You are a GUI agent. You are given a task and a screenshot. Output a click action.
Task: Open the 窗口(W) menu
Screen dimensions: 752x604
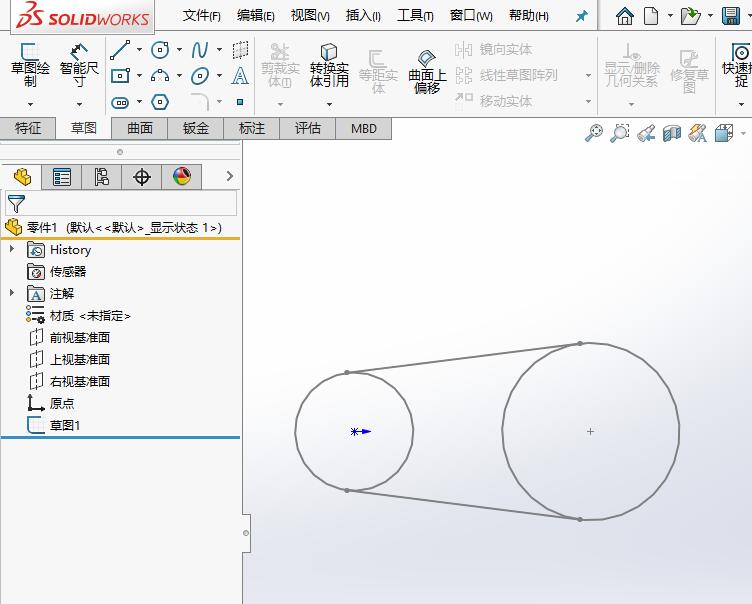pyautogui.click(x=471, y=16)
